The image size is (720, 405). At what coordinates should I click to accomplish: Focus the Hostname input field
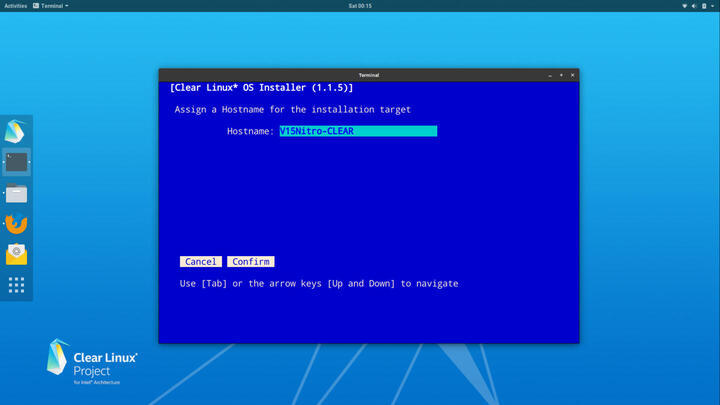(x=358, y=131)
